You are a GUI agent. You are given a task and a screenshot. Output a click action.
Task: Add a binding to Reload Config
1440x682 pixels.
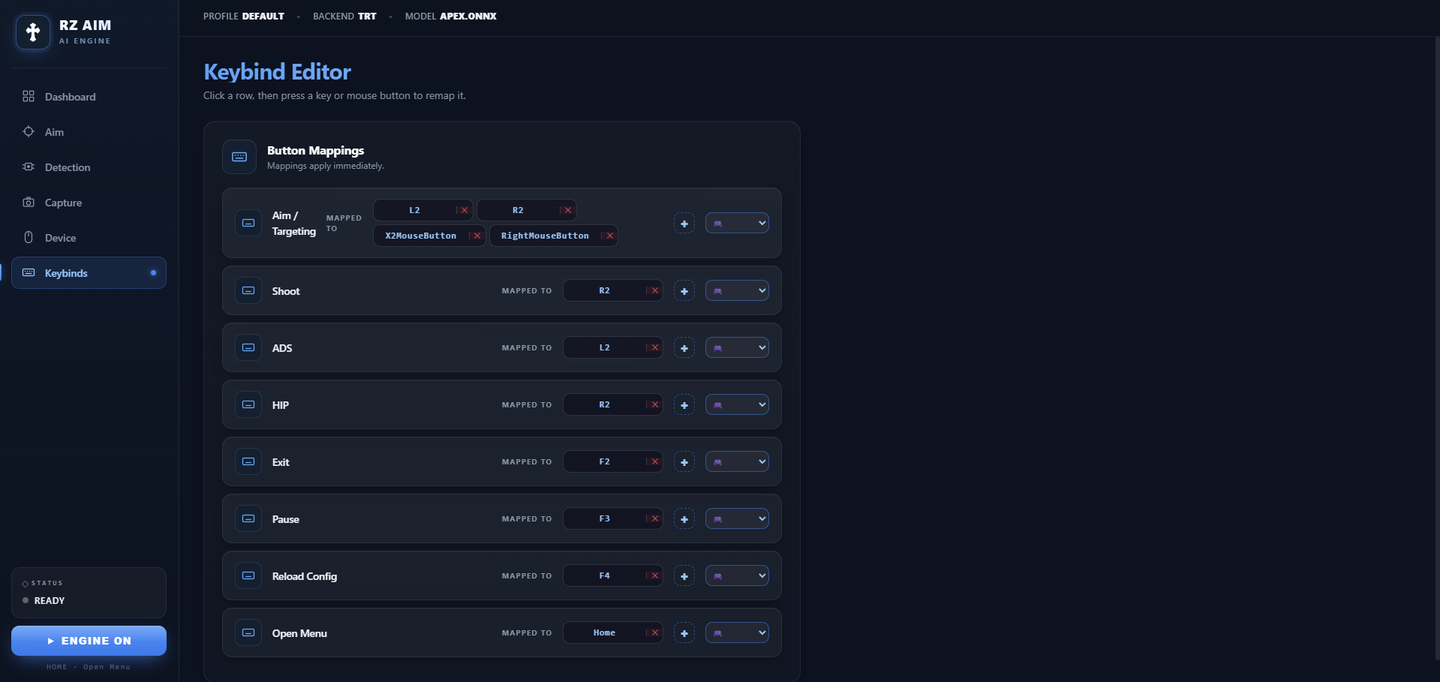pyautogui.click(x=684, y=576)
